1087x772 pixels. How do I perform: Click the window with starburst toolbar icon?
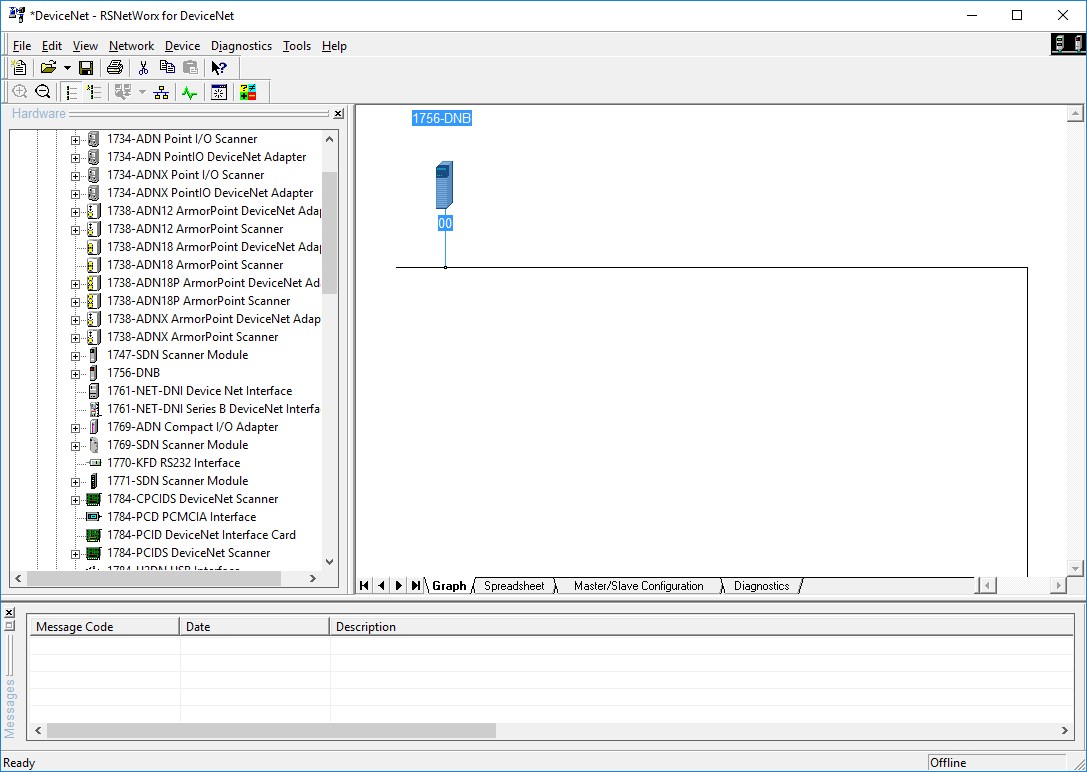click(219, 91)
